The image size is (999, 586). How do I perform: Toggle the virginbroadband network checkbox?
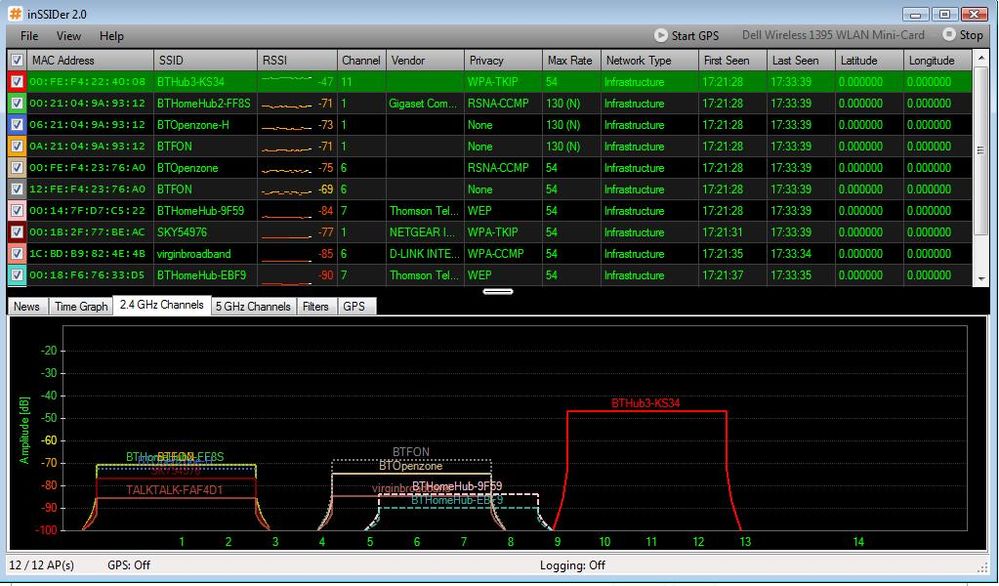(17, 254)
